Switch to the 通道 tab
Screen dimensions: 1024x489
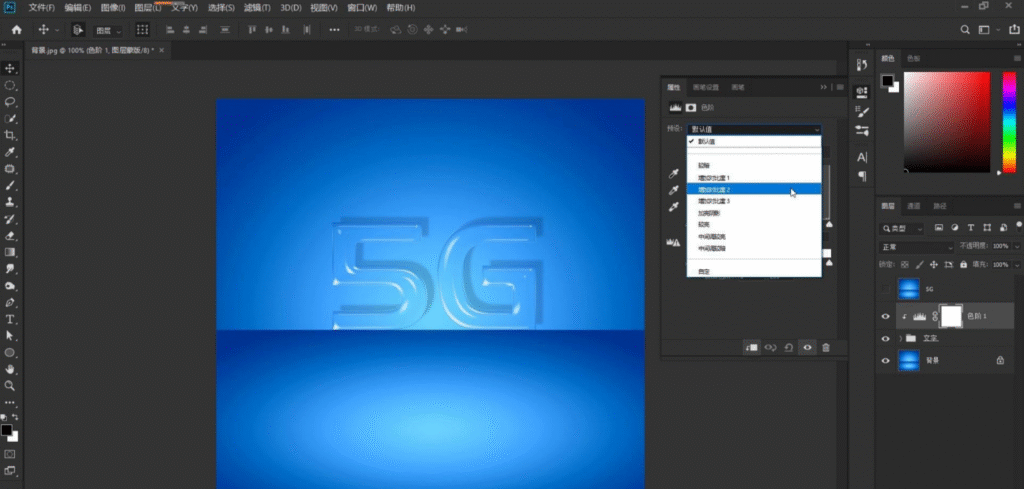[x=913, y=206]
